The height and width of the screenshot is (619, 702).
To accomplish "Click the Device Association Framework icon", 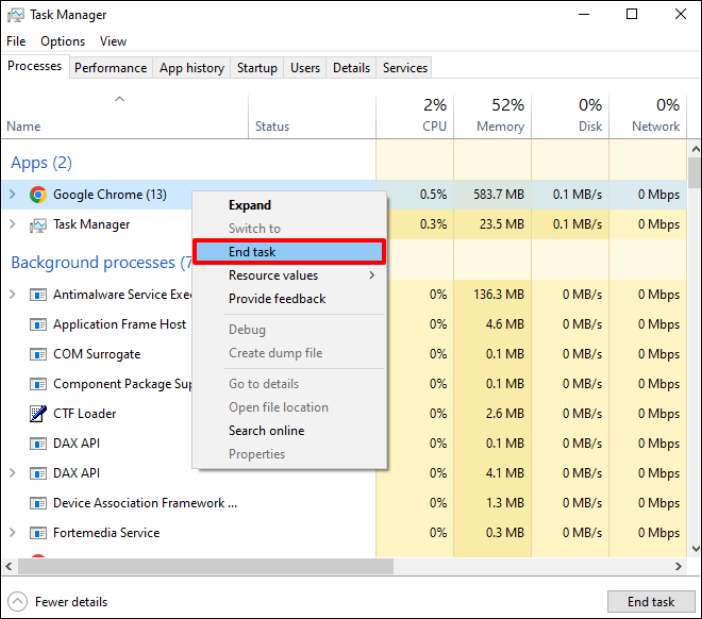I will coord(38,503).
